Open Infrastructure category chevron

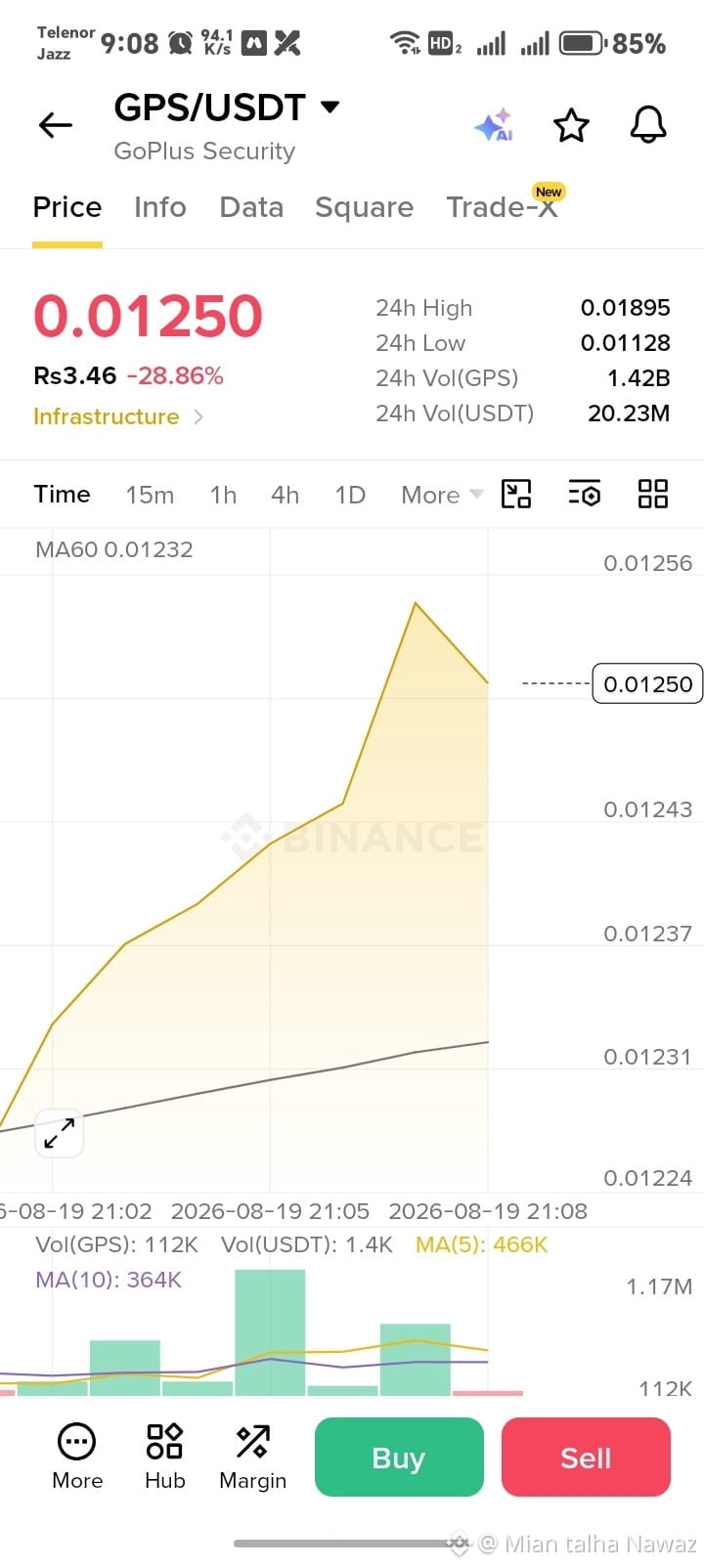coord(198,416)
